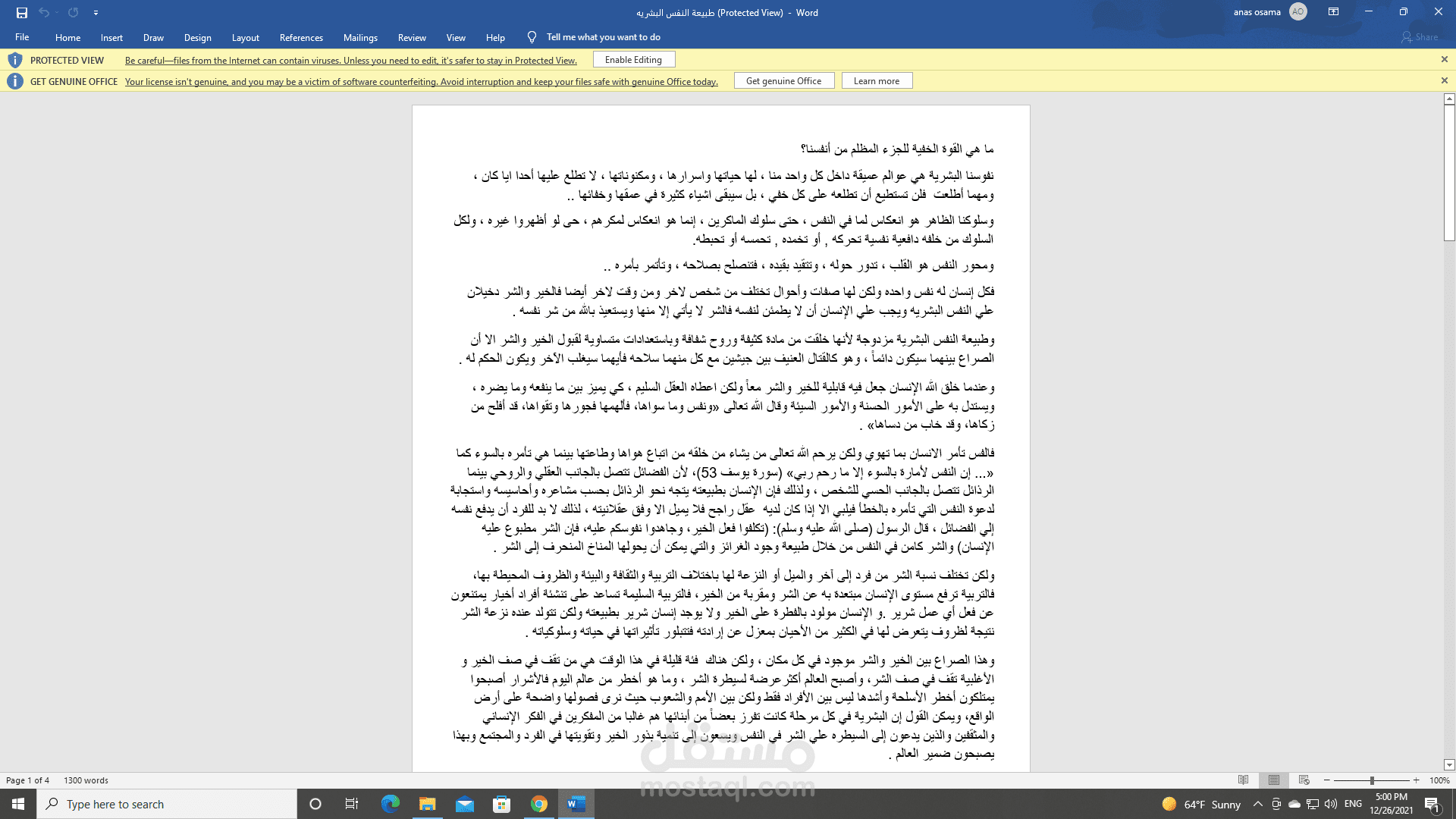Click the lightbulb Tell me icon
The width and height of the screenshot is (1456, 819).
(532, 37)
